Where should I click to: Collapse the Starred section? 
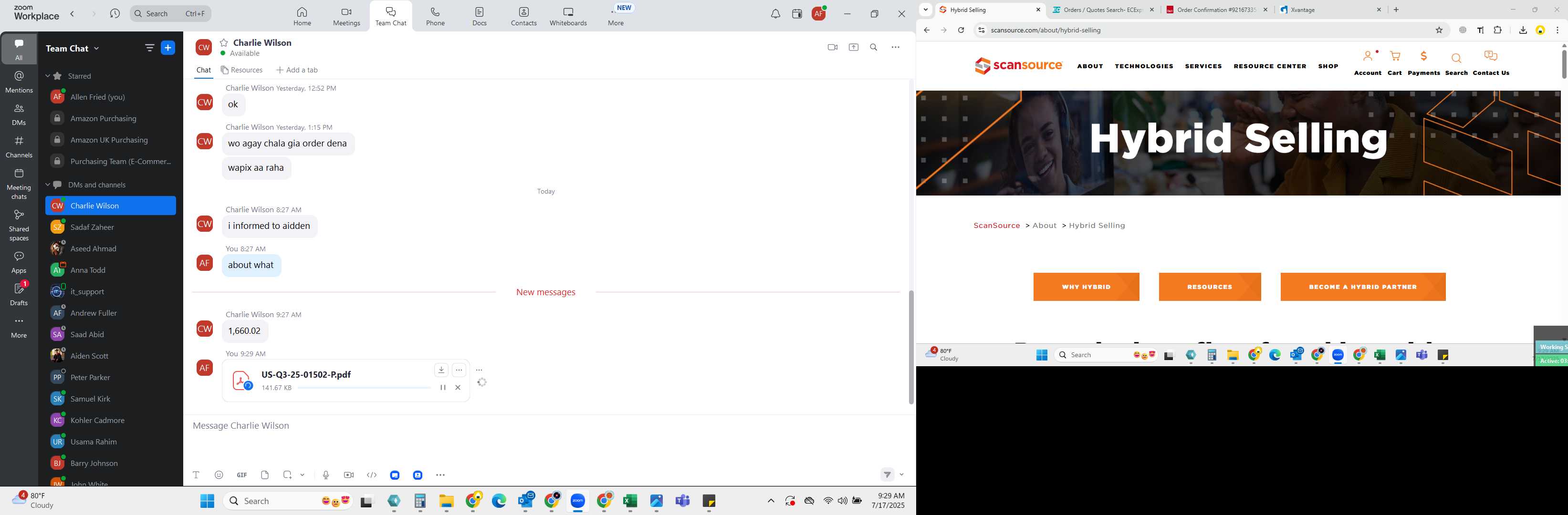point(47,76)
